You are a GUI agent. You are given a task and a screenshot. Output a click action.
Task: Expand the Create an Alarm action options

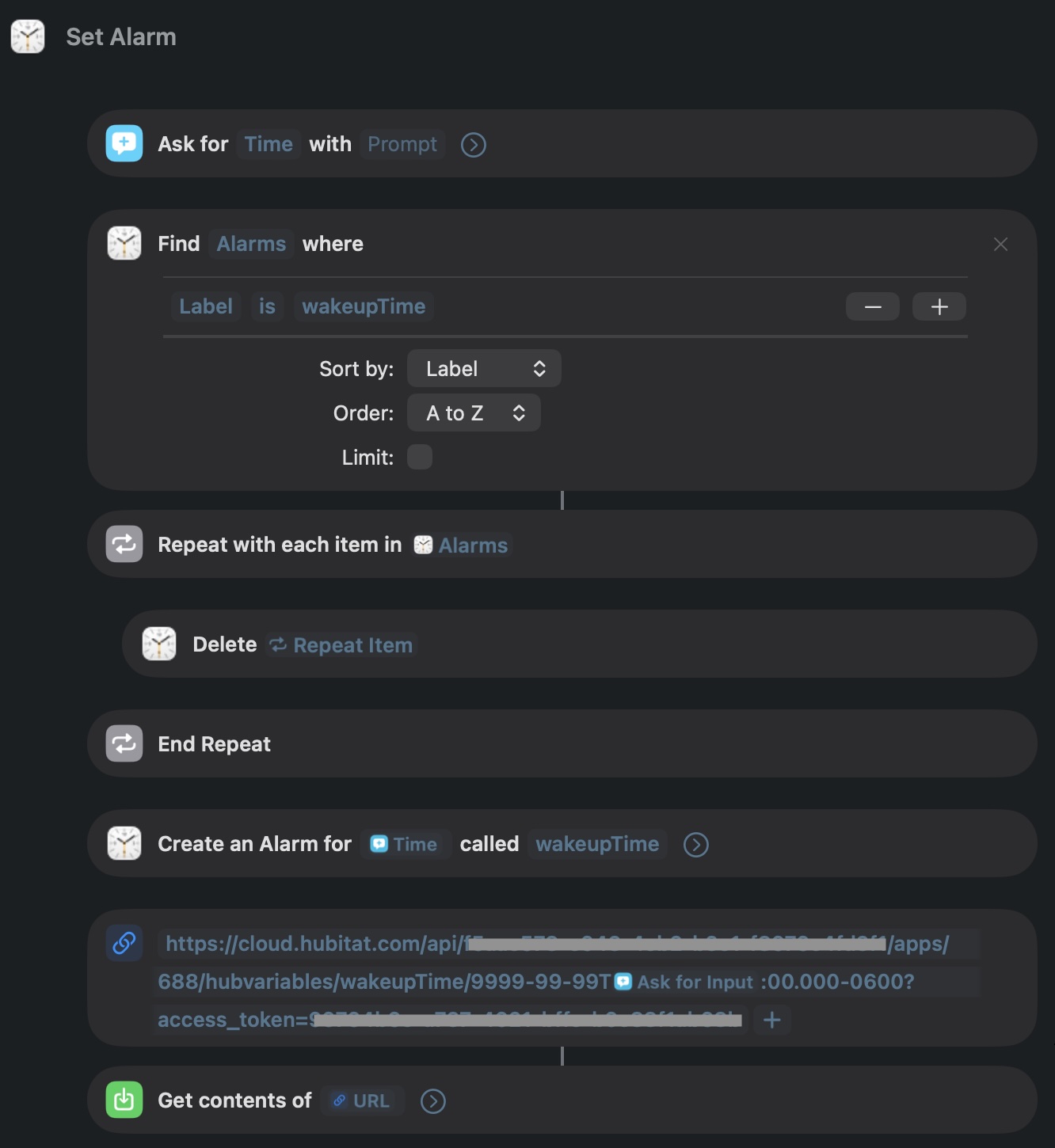[696, 845]
